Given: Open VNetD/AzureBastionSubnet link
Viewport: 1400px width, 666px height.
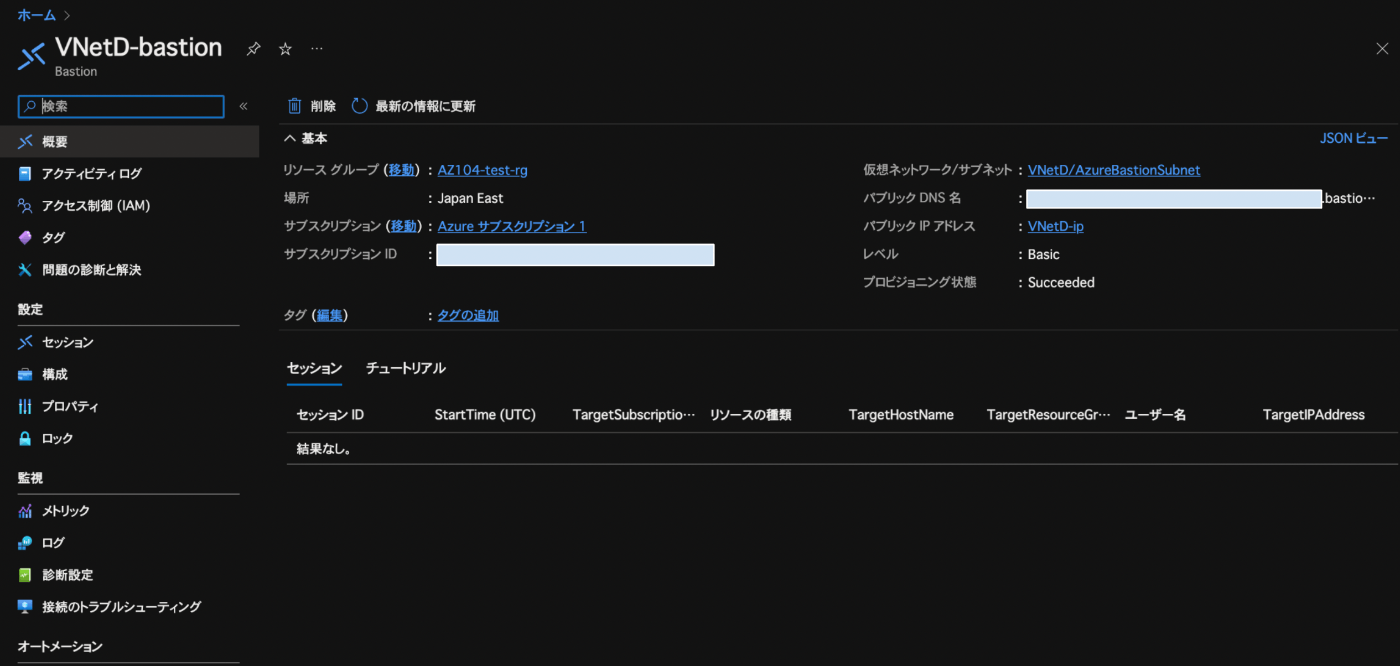Looking at the screenshot, I should pos(1114,170).
